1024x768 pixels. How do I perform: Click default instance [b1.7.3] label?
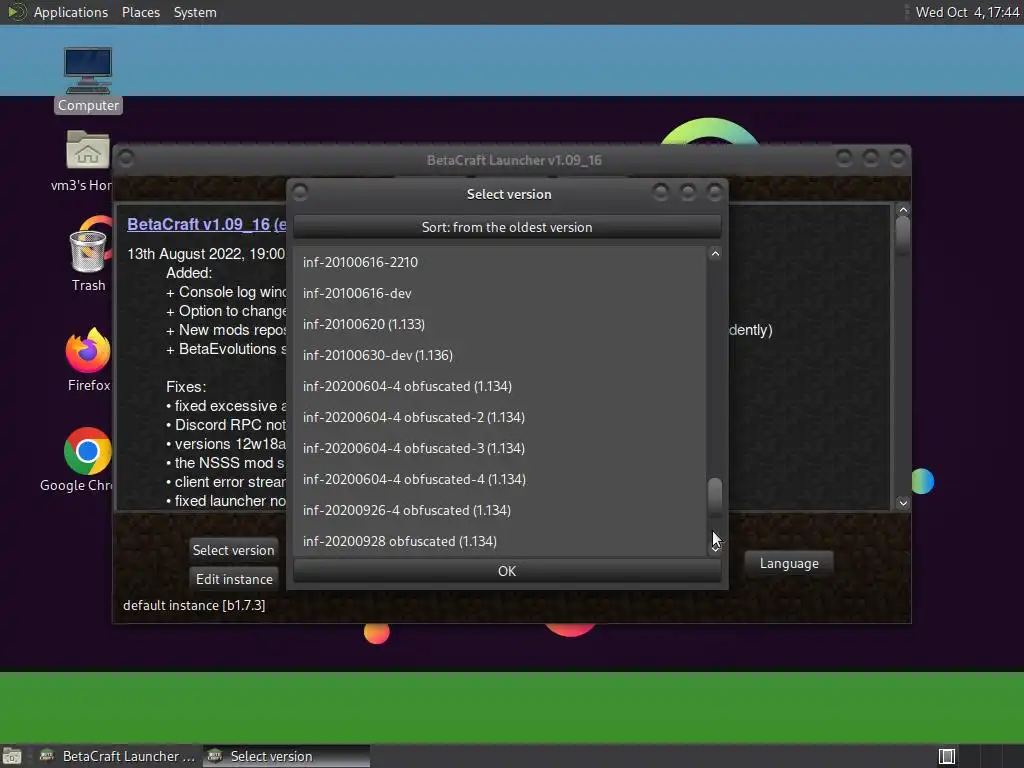(194, 605)
